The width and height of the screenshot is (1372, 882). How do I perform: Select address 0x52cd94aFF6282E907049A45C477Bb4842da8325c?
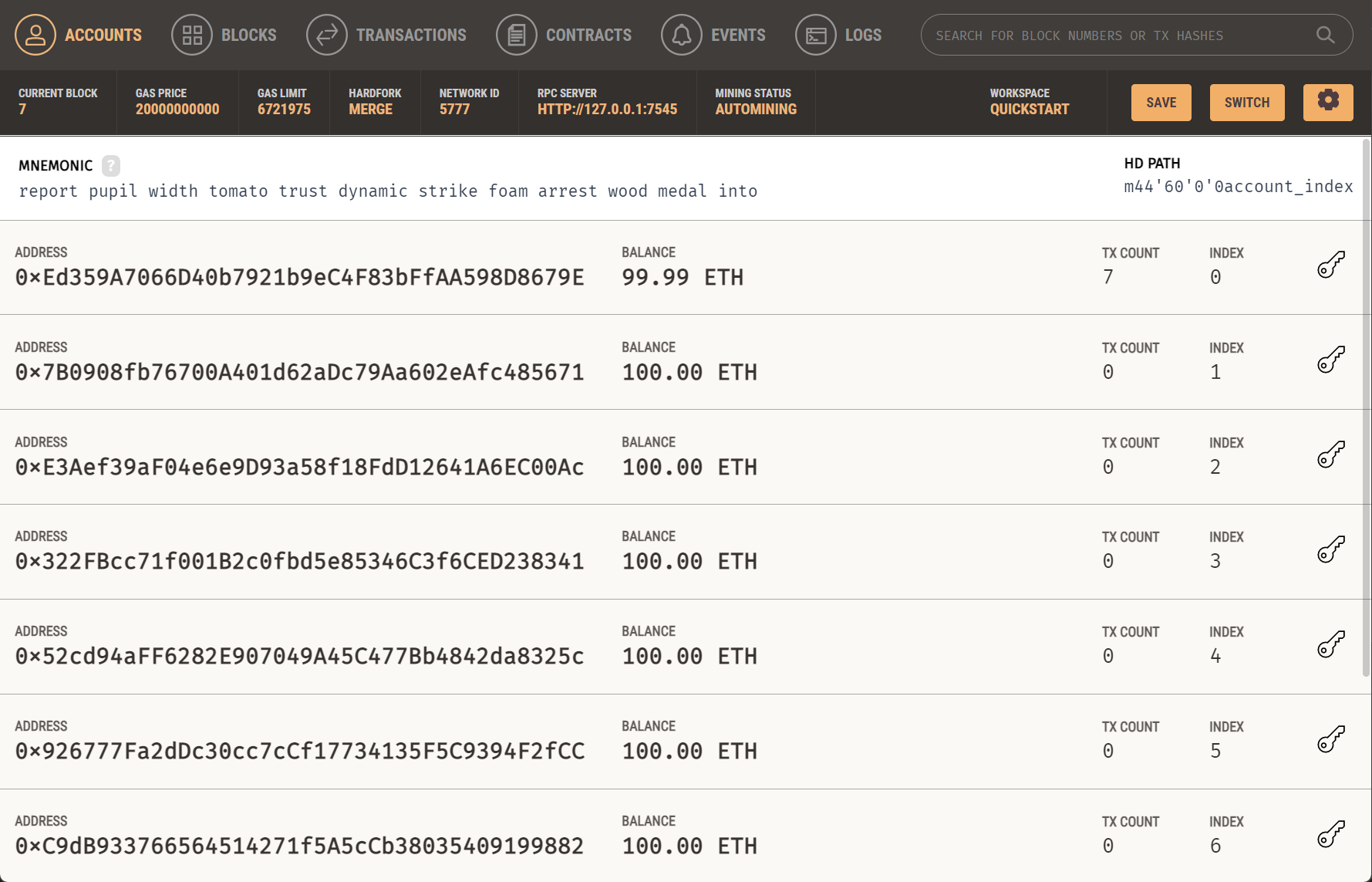tap(300, 657)
